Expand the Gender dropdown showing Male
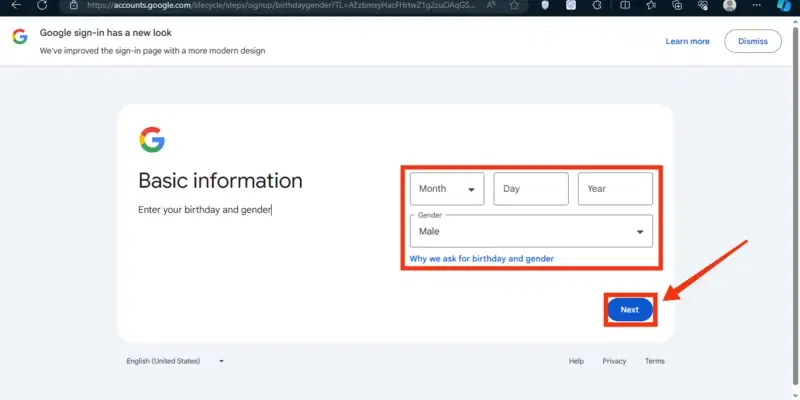This screenshot has height=400, width=800. tap(531, 231)
